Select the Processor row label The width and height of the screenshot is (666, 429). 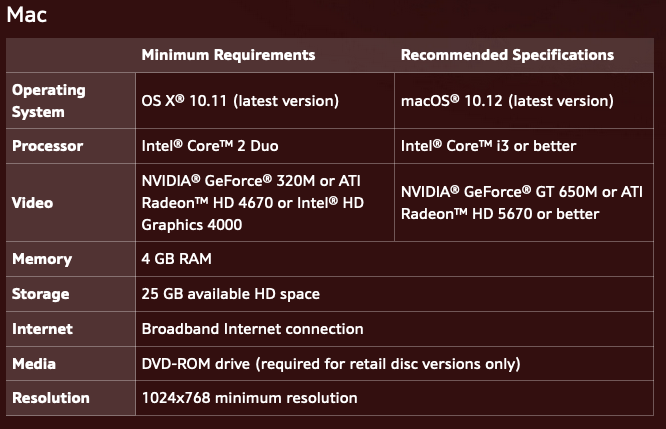point(48,146)
